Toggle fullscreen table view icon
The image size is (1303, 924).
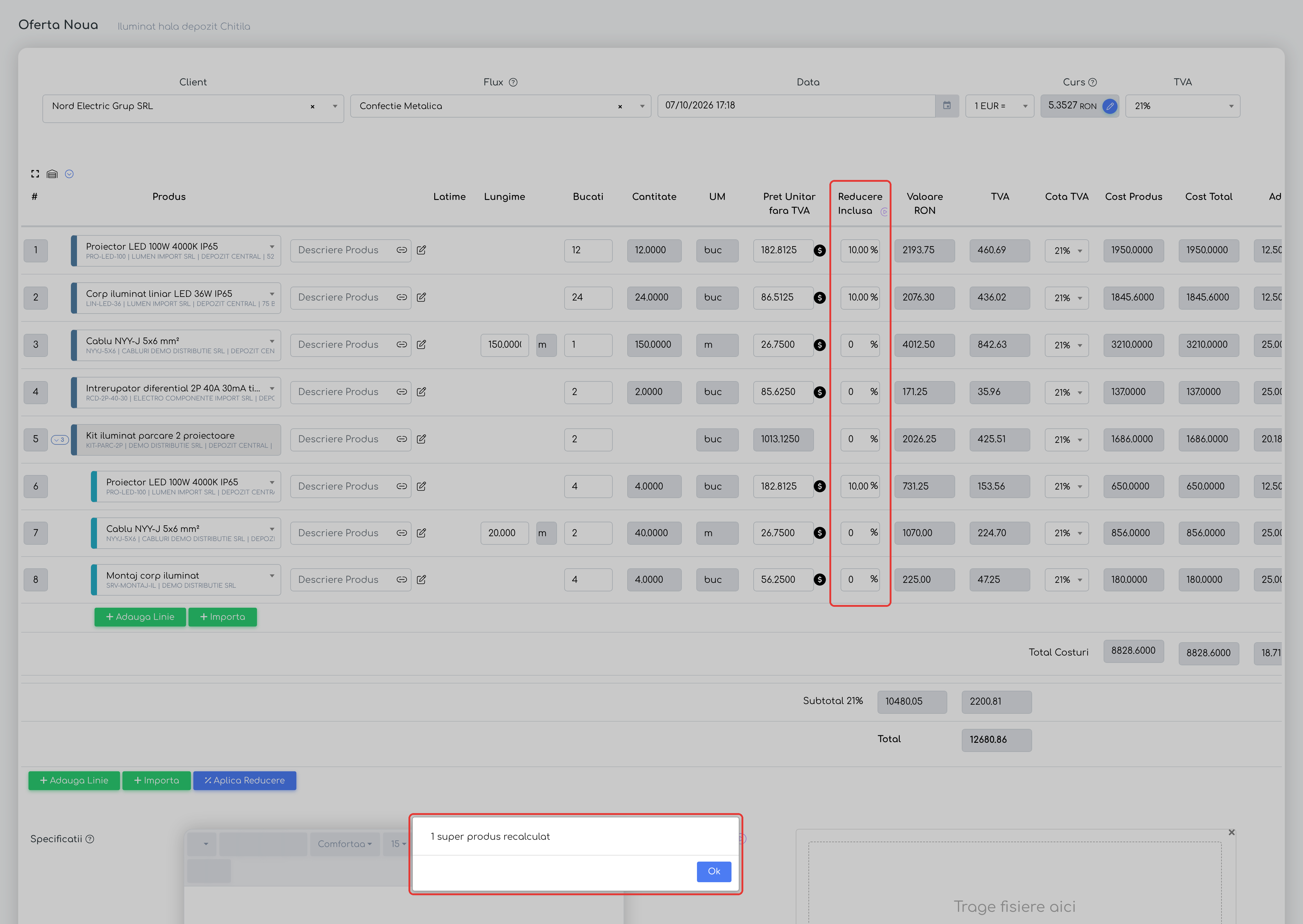[x=35, y=174]
